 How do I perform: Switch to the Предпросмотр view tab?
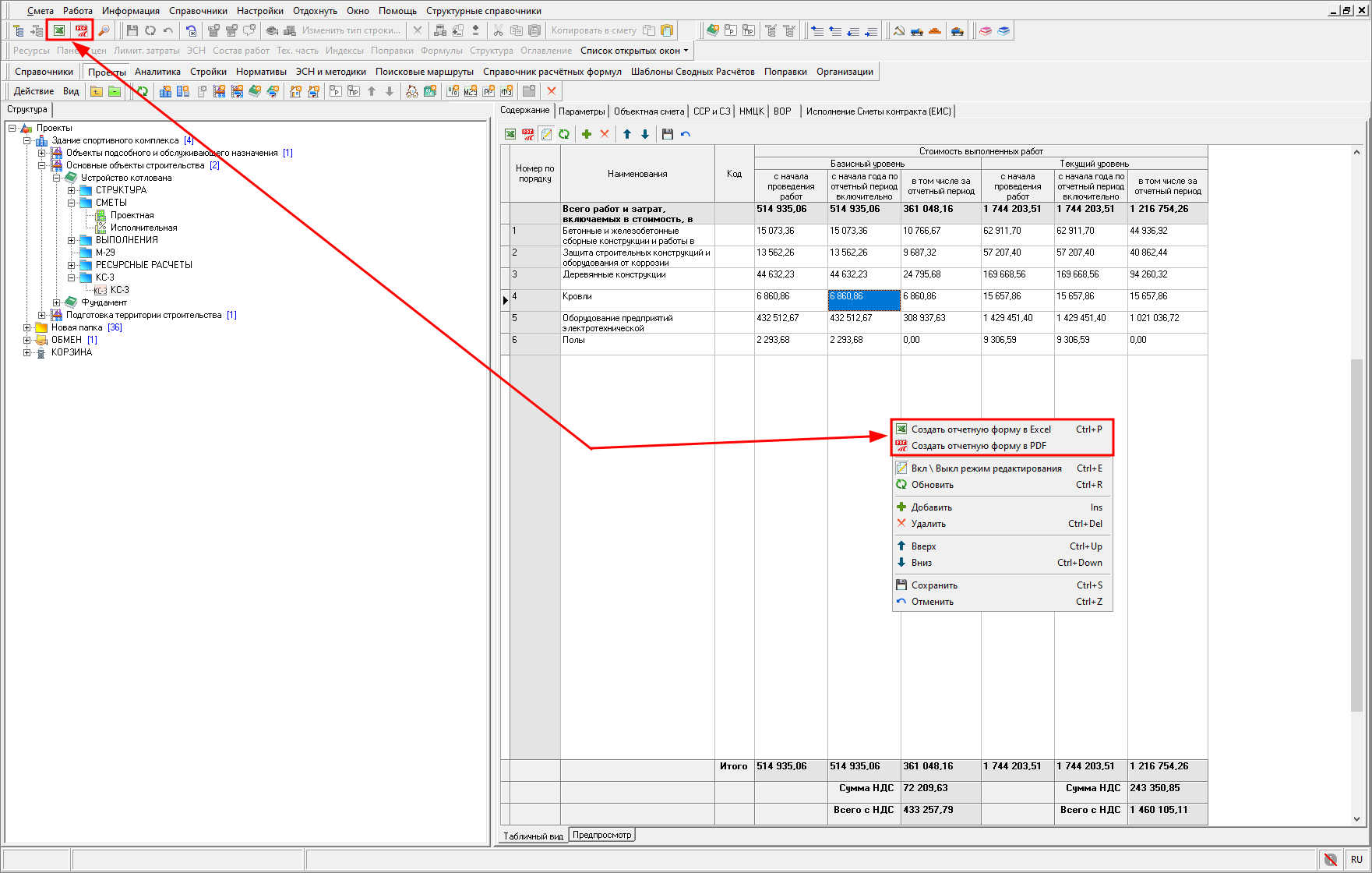pos(601,835)
